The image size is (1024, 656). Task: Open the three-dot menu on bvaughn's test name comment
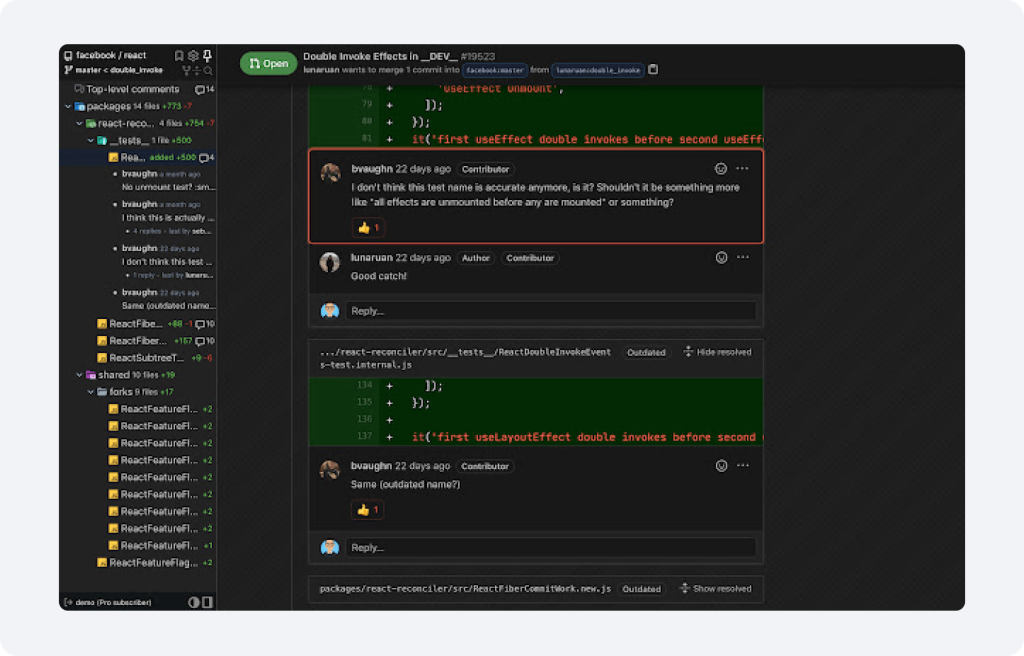743,169
